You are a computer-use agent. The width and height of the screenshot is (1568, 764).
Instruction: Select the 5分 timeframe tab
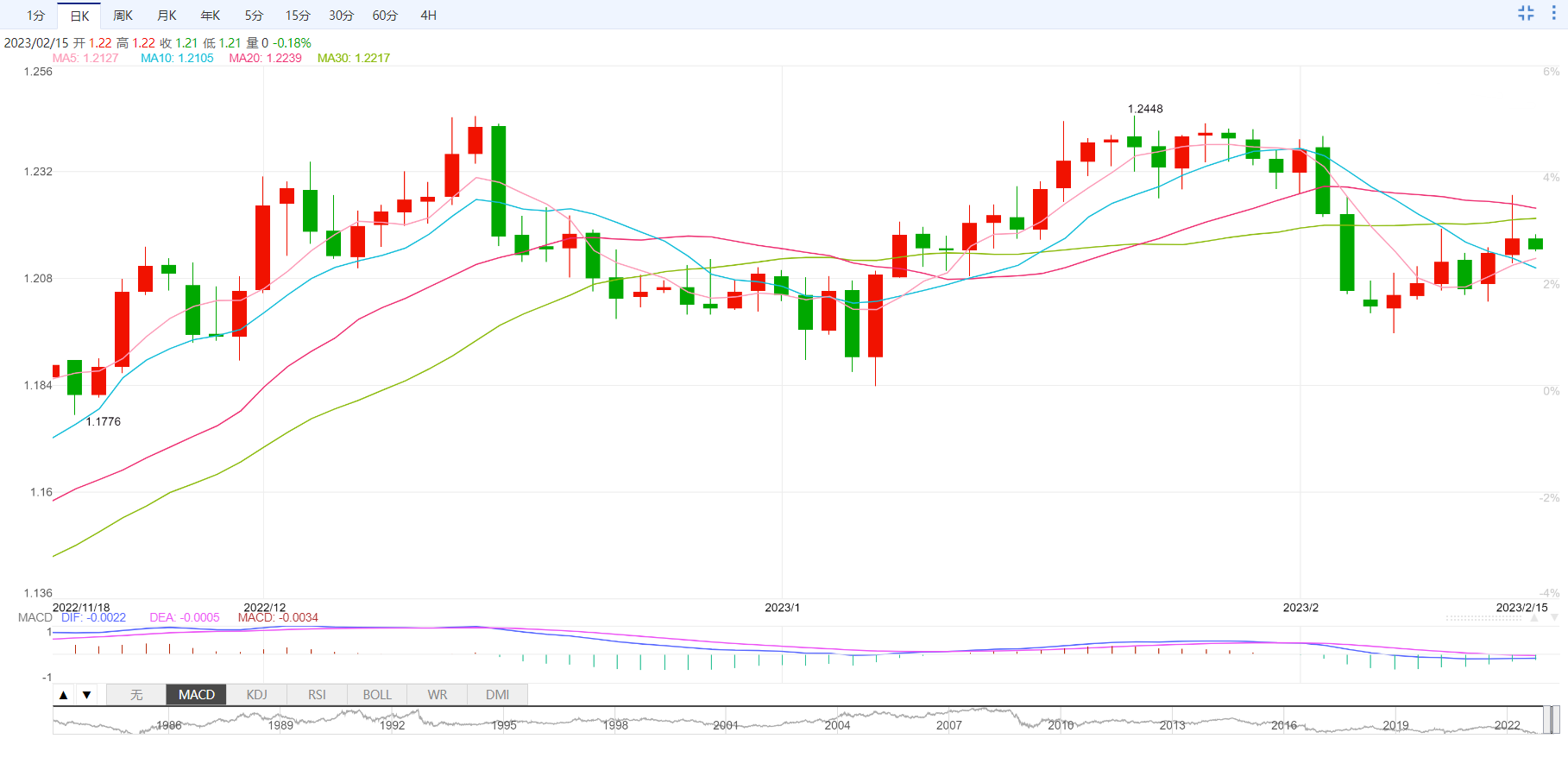tap(254, 16)
